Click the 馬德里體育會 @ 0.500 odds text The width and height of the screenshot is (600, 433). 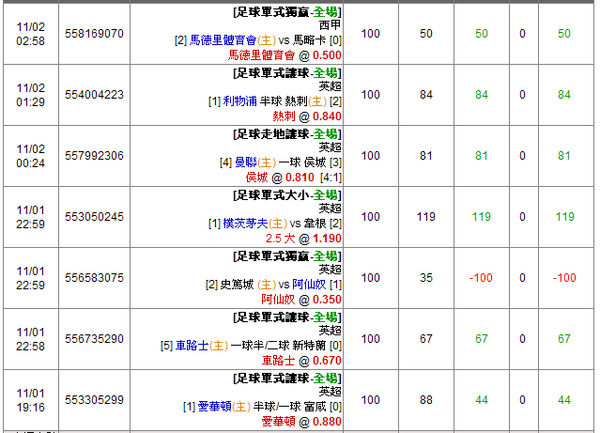tap(285, 55)
